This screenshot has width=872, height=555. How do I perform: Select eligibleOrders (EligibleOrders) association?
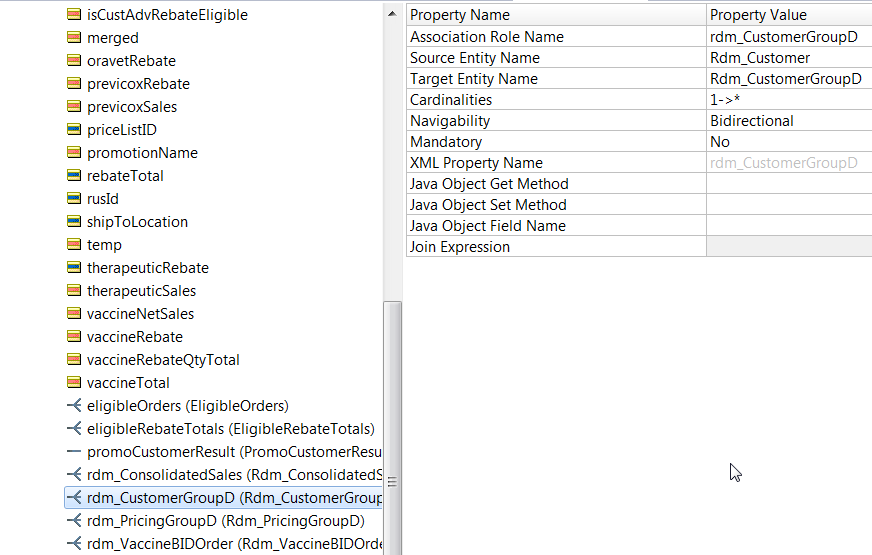(x=188, y=405)
